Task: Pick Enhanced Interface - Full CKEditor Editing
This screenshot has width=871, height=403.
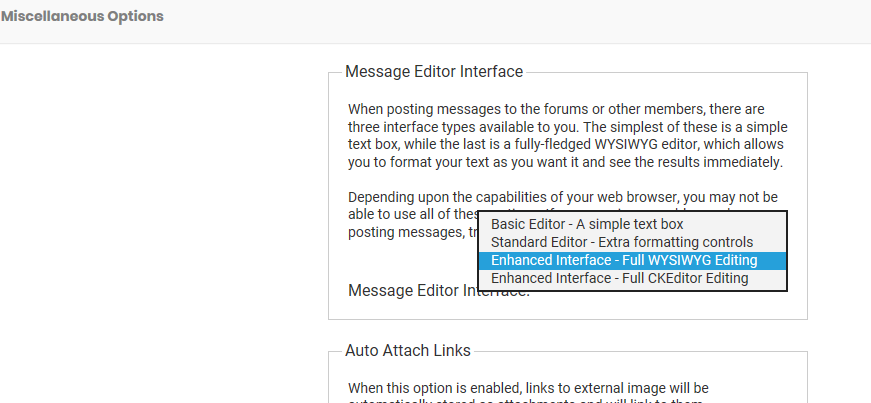Action: (x=619, y=278)
